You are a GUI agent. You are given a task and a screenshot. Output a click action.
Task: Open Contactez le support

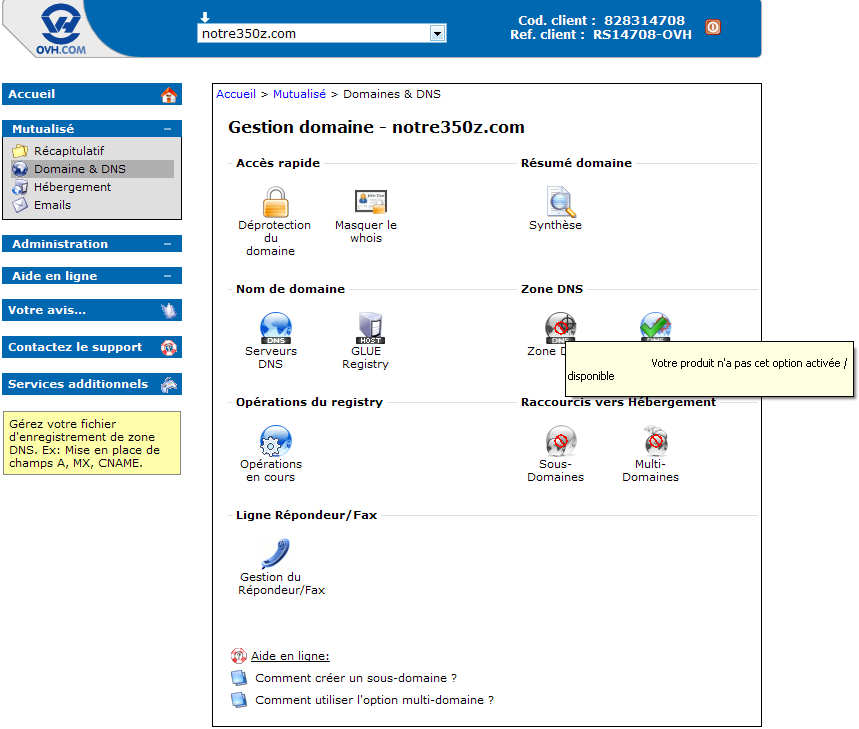point(92,347)
